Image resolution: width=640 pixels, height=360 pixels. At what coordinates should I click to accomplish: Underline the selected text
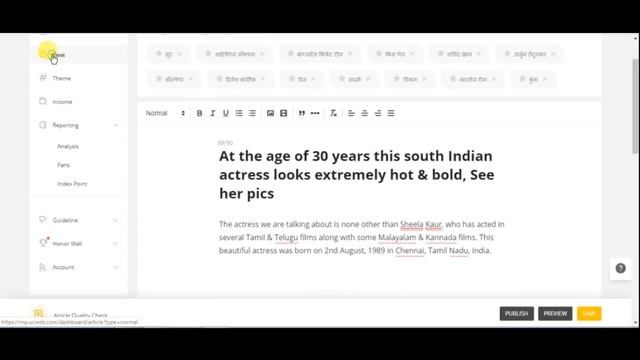coord(226,113)
